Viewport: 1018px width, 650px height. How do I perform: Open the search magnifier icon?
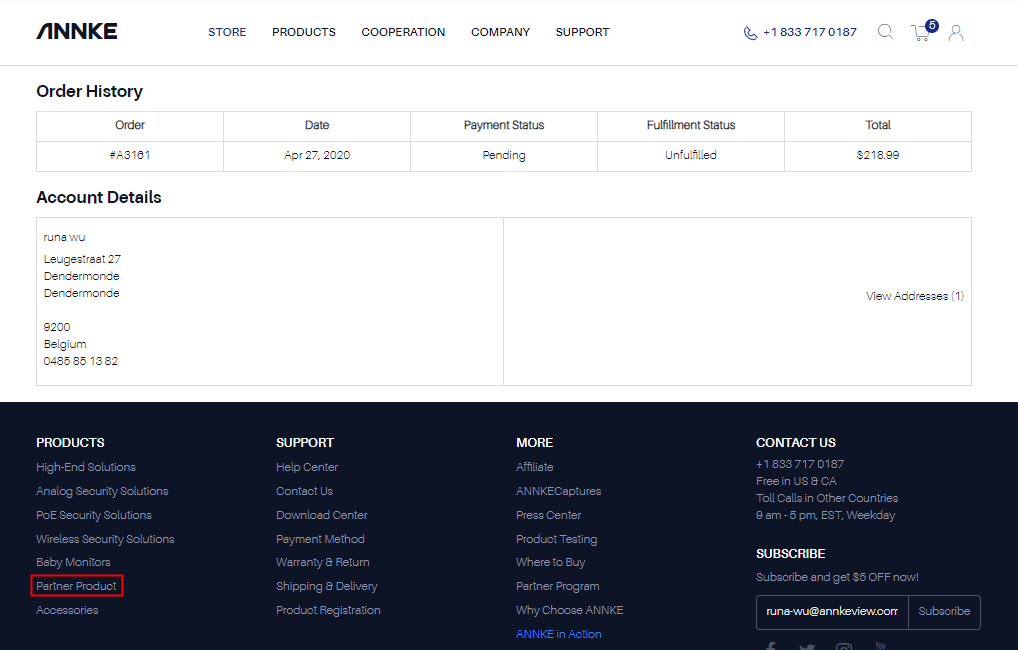885,31
